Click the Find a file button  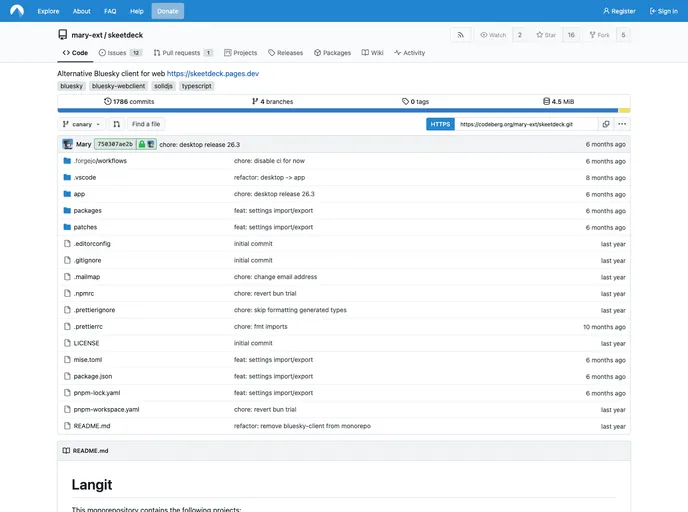coord(146,124)
